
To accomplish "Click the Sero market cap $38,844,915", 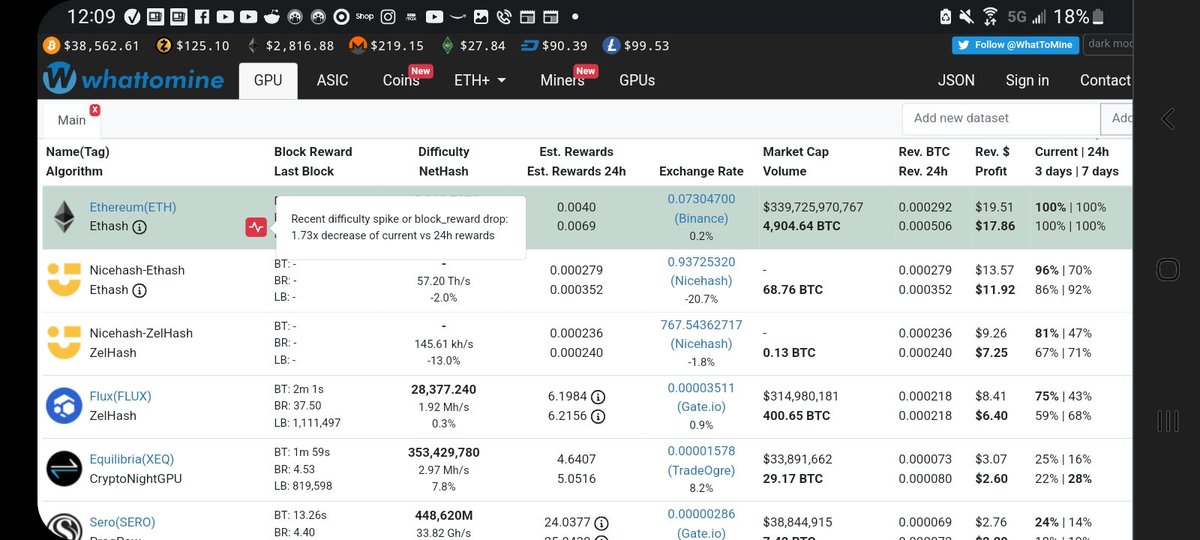I will click(797, 522).
